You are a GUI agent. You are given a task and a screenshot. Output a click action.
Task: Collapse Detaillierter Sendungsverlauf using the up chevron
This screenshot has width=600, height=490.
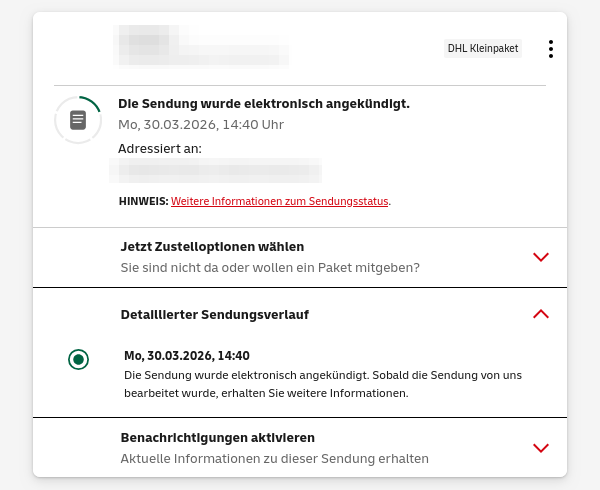click(x=541, y=314)
